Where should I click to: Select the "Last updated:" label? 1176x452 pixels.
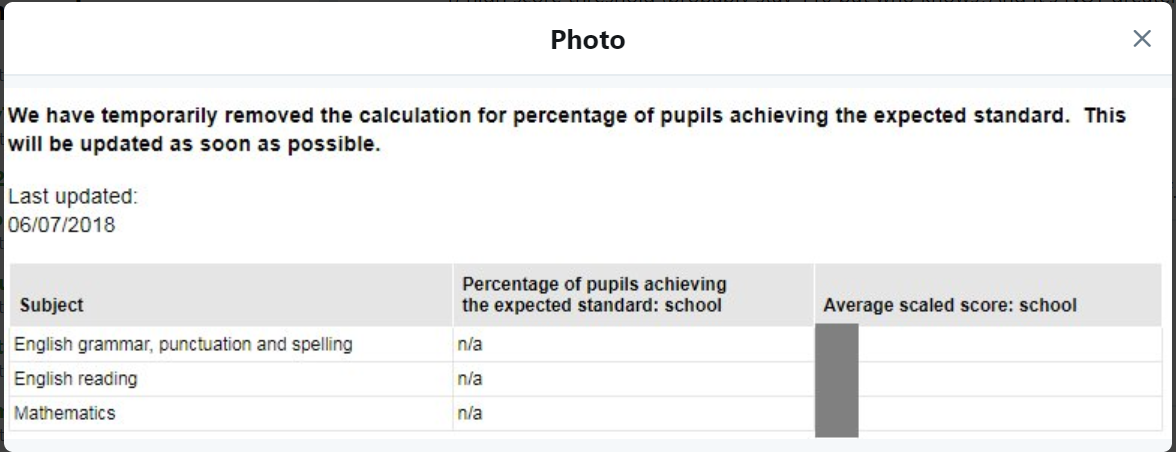coord(73,197)
